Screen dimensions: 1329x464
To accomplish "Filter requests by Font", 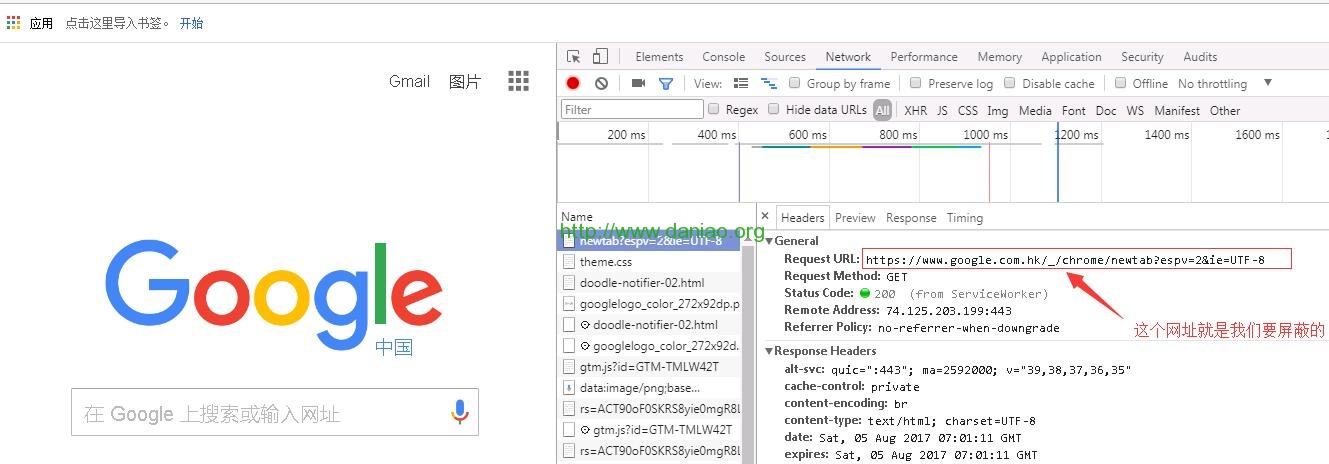I will 1074,110.
